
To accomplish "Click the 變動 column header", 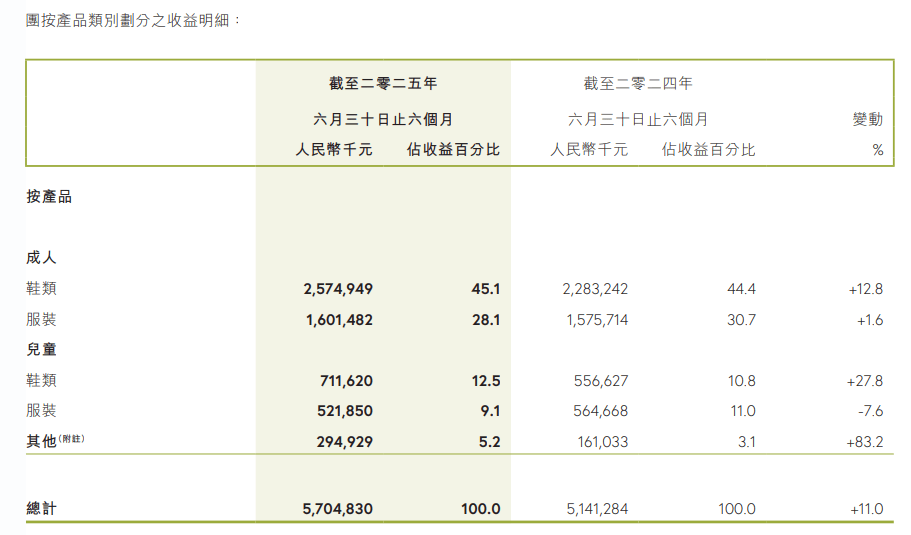I will (867, 119).
